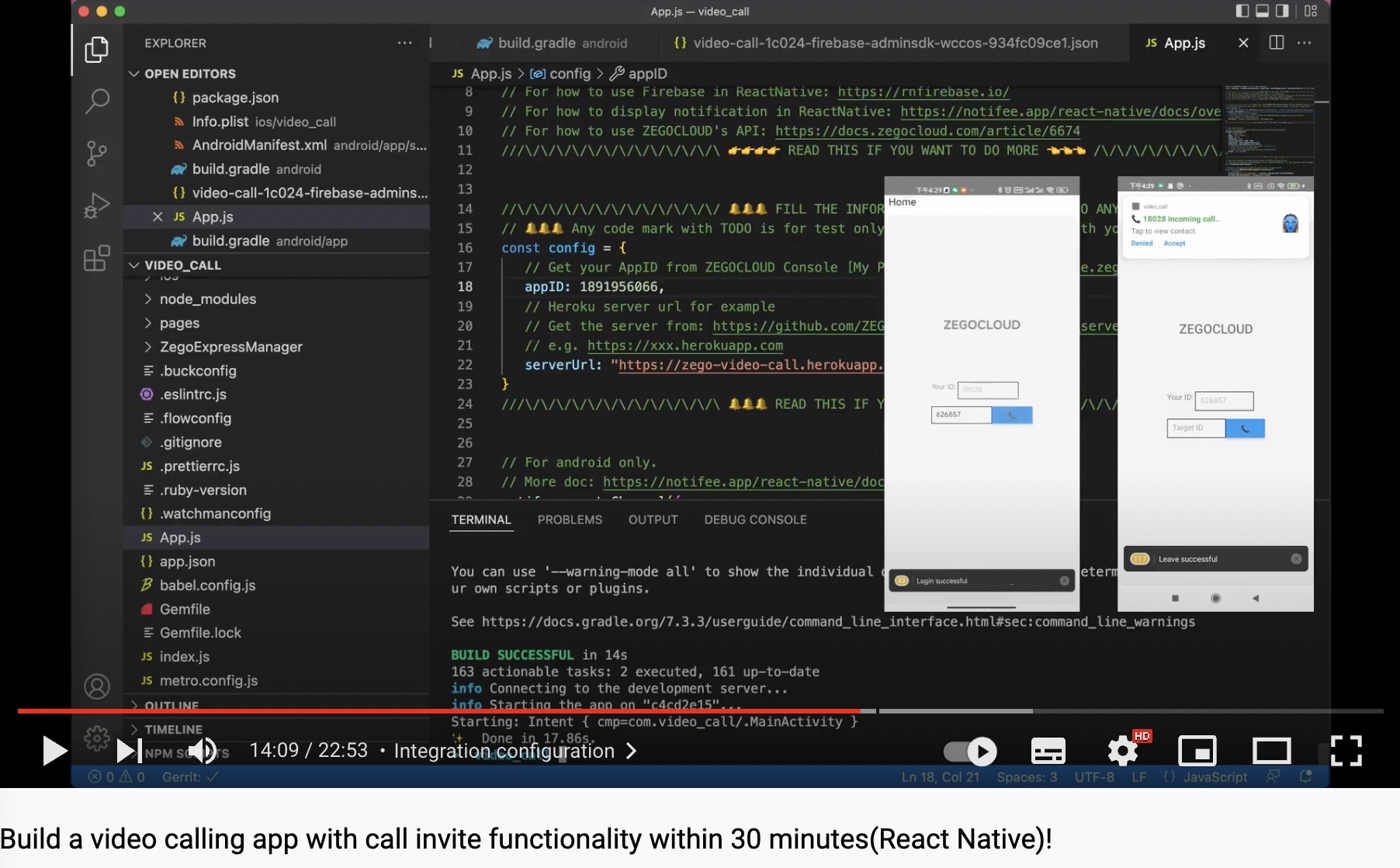This screenshot has width=1400, height=868.
Task: Open notifications bell in status bar
Action: pos(1306,777)
